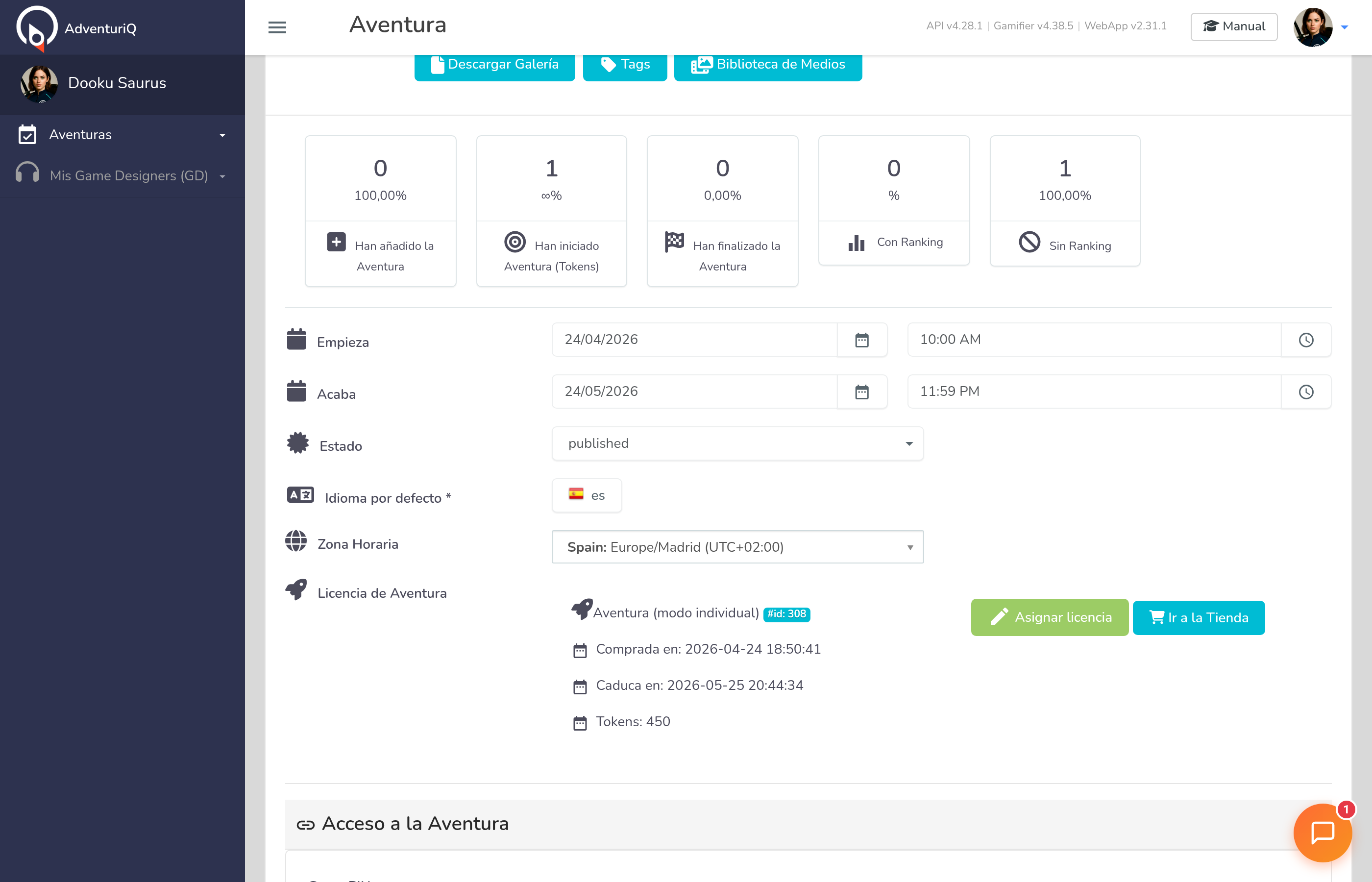Open the Acaba date calendar picker
Viewport: 1372px width, 882px height.
click(862, 392)
